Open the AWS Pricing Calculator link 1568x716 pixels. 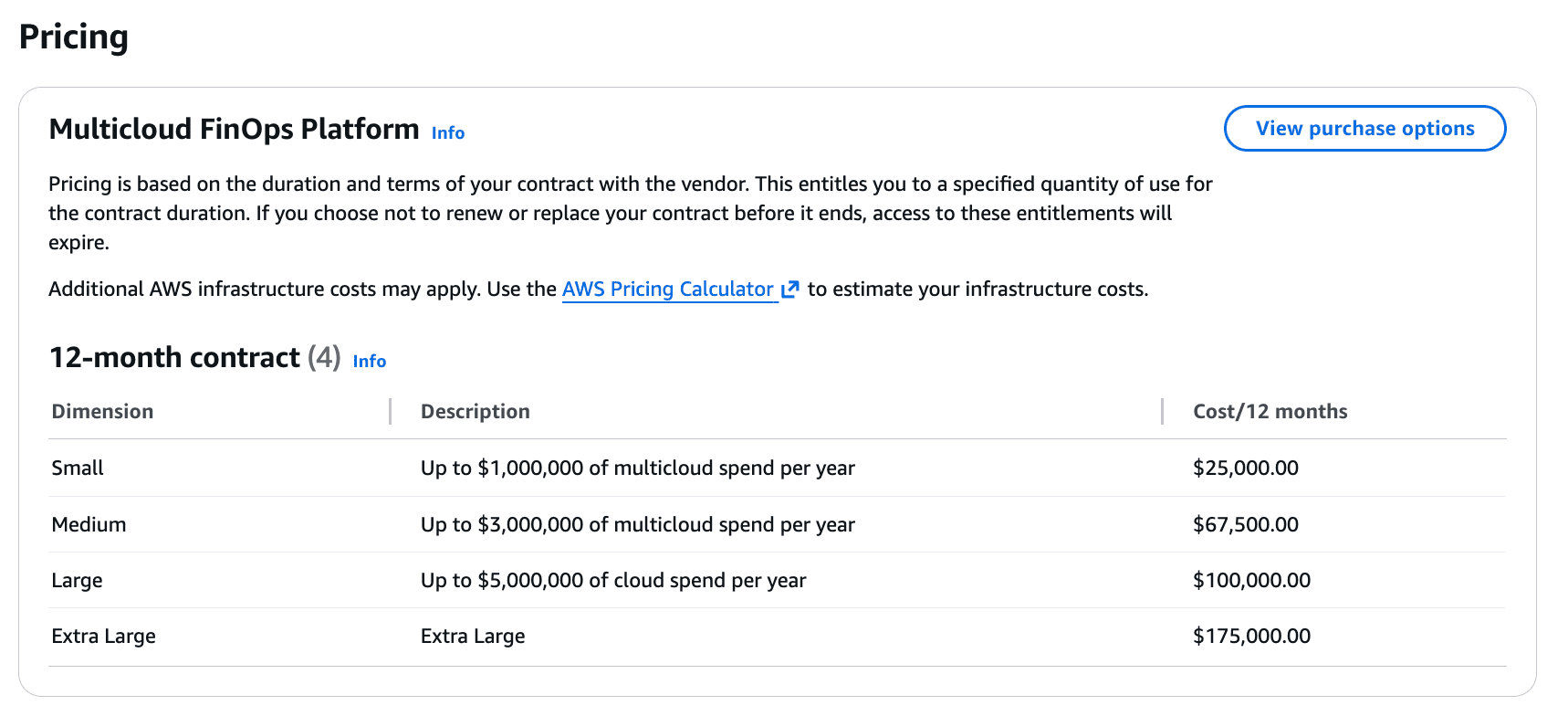(667, 289)
